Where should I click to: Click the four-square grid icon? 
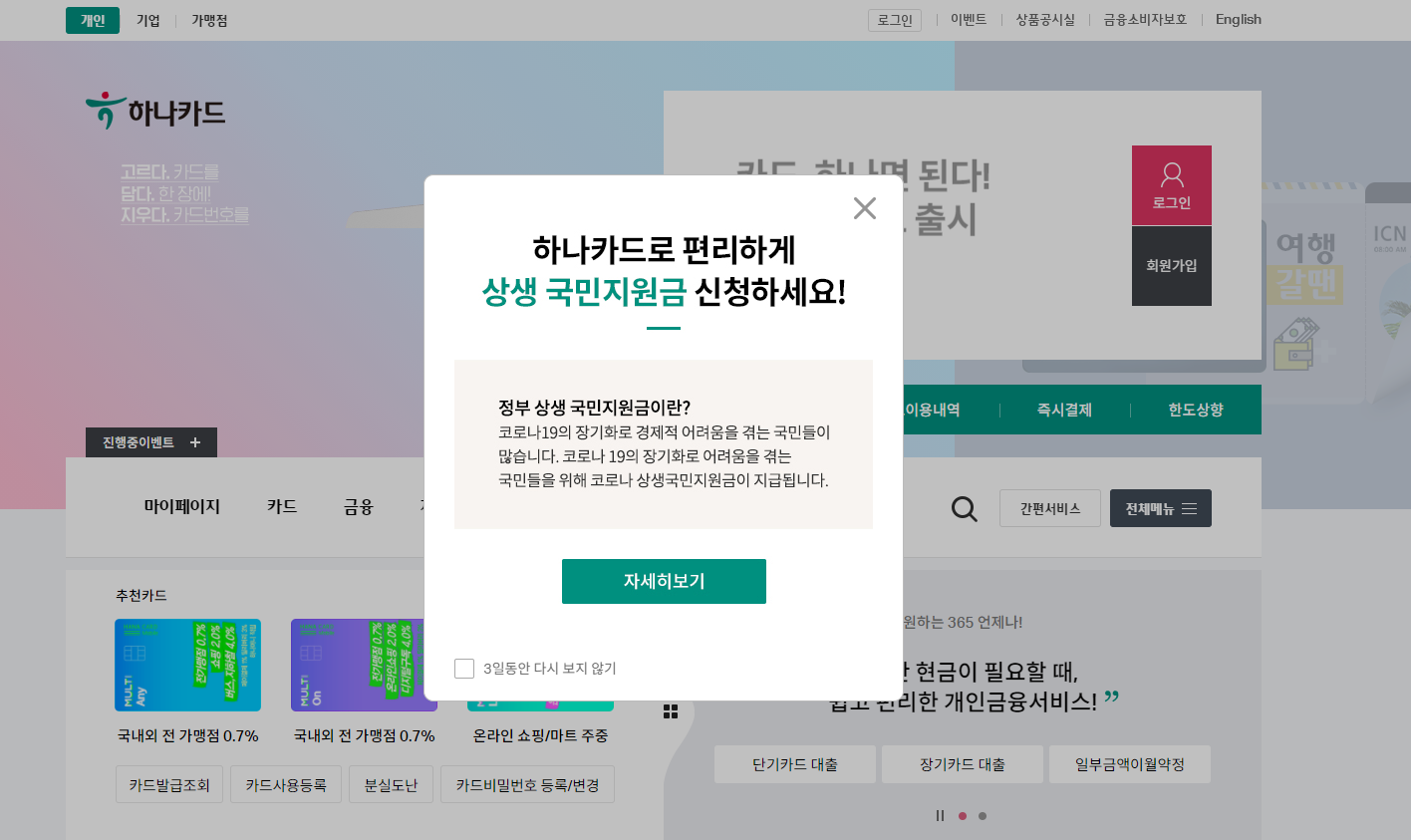(671, 711)
